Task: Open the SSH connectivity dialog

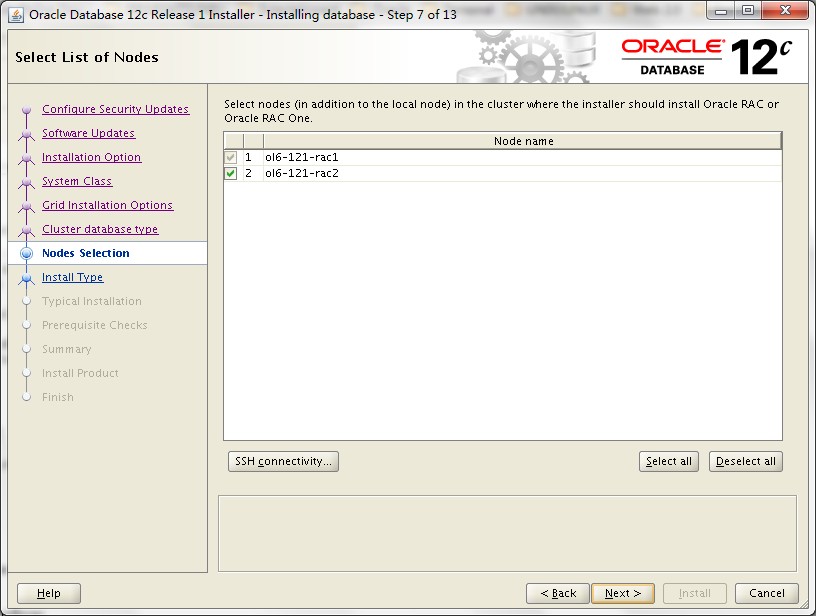Action: click(283, 461)
